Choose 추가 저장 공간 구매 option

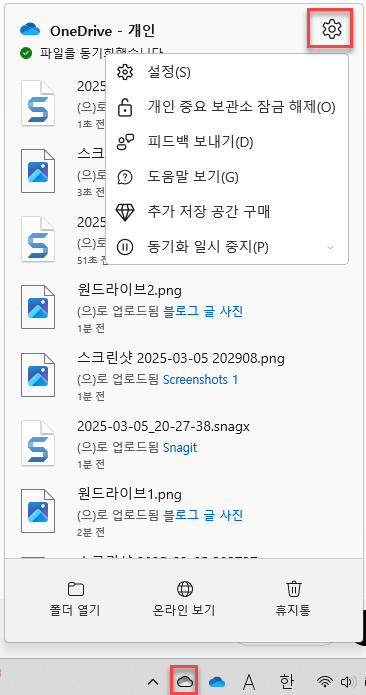coord(227,212)
